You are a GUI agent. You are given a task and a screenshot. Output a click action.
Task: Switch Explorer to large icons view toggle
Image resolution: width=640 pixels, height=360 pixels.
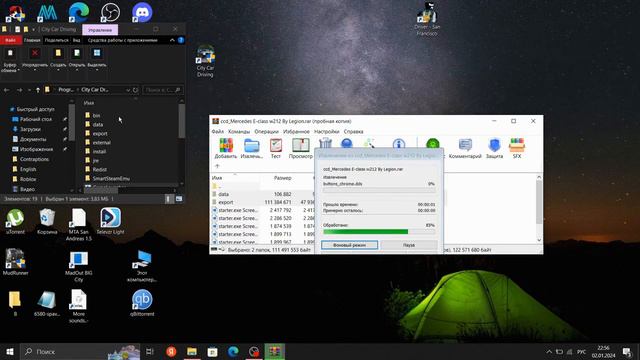(179, 199)
